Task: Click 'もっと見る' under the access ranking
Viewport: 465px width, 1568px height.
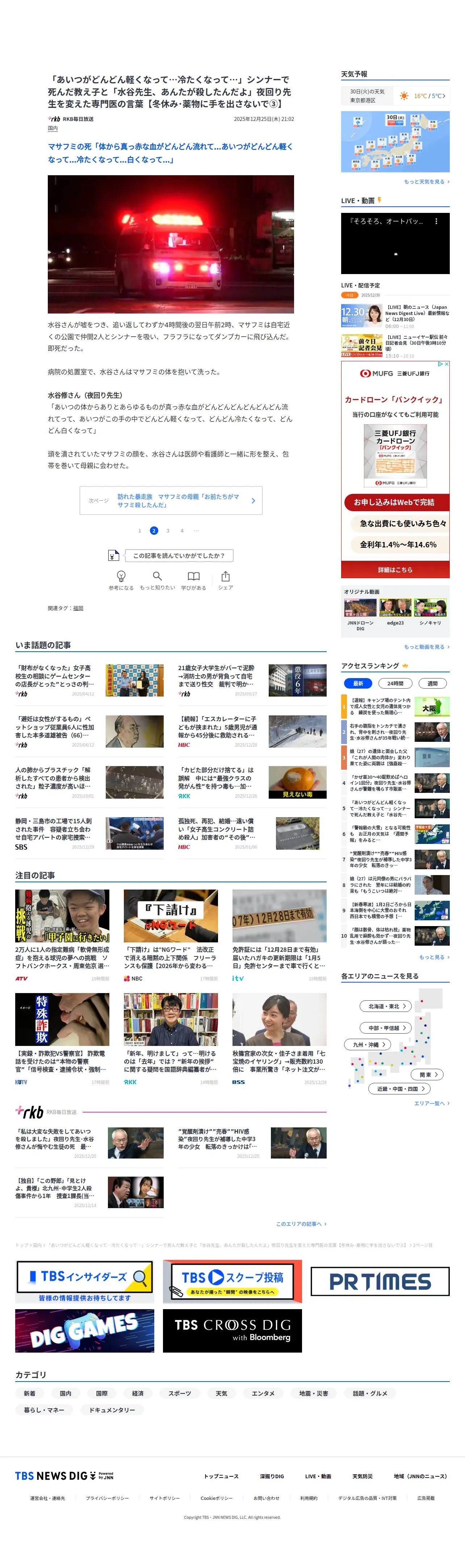Action: click(434, 957)
